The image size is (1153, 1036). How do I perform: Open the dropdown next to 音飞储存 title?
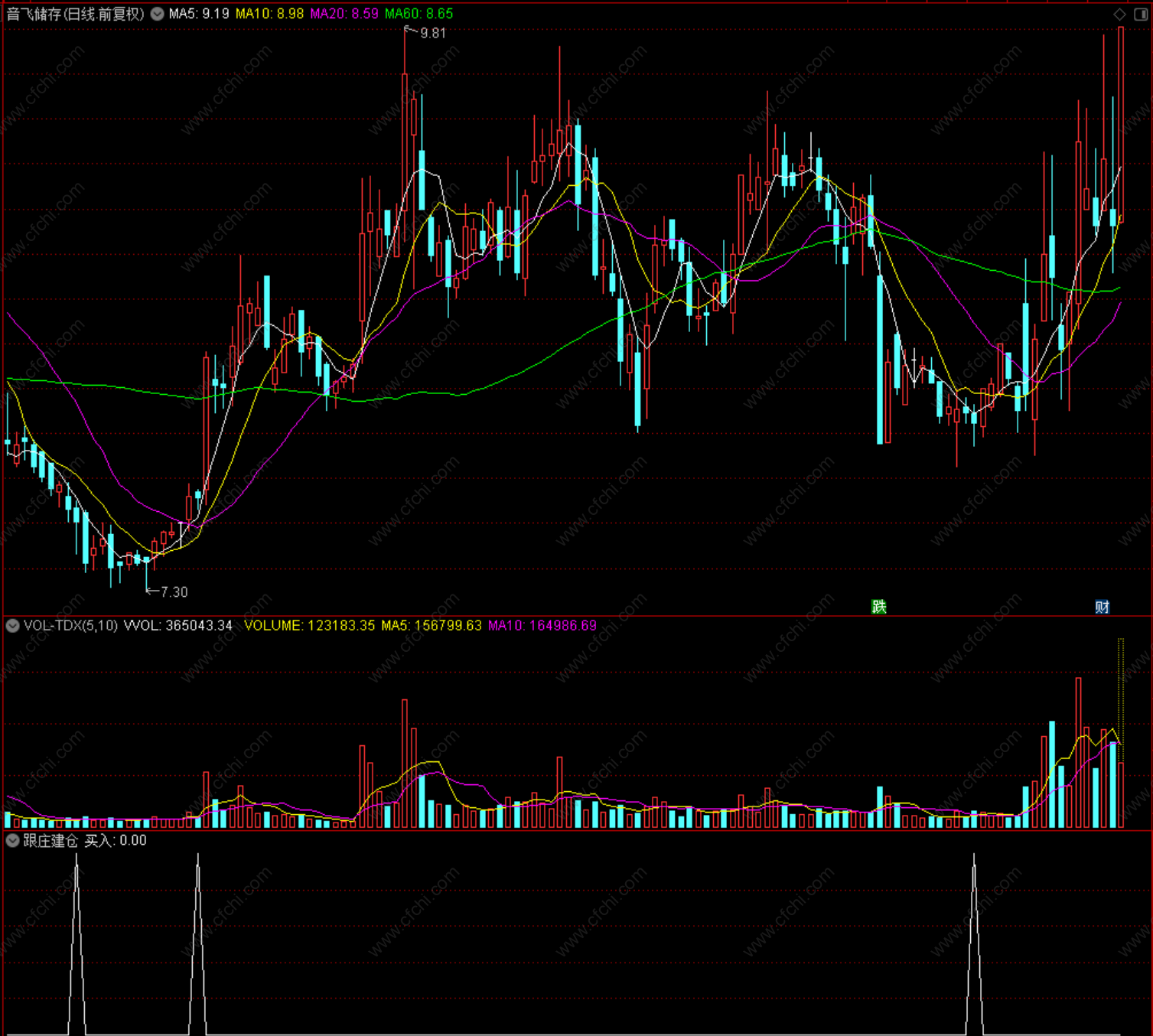(x=157, y=14)
